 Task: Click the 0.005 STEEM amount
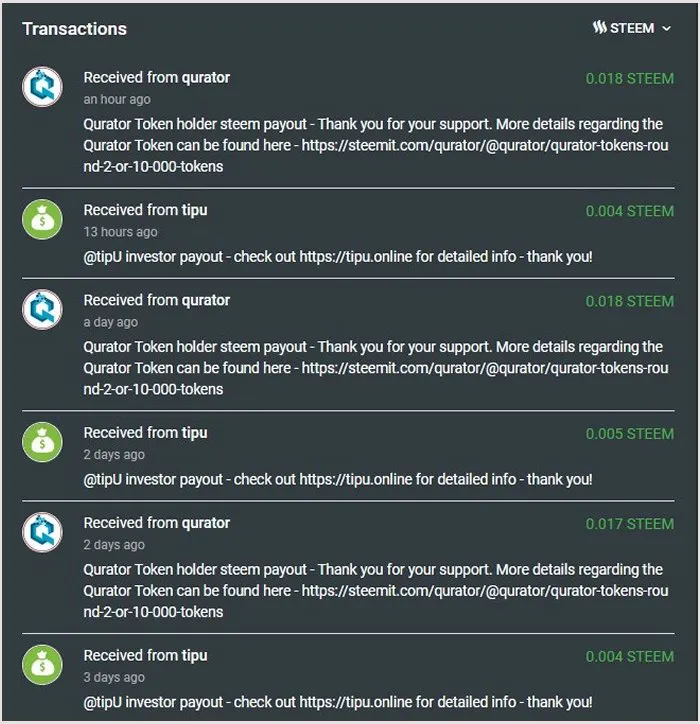click(630, 434)
